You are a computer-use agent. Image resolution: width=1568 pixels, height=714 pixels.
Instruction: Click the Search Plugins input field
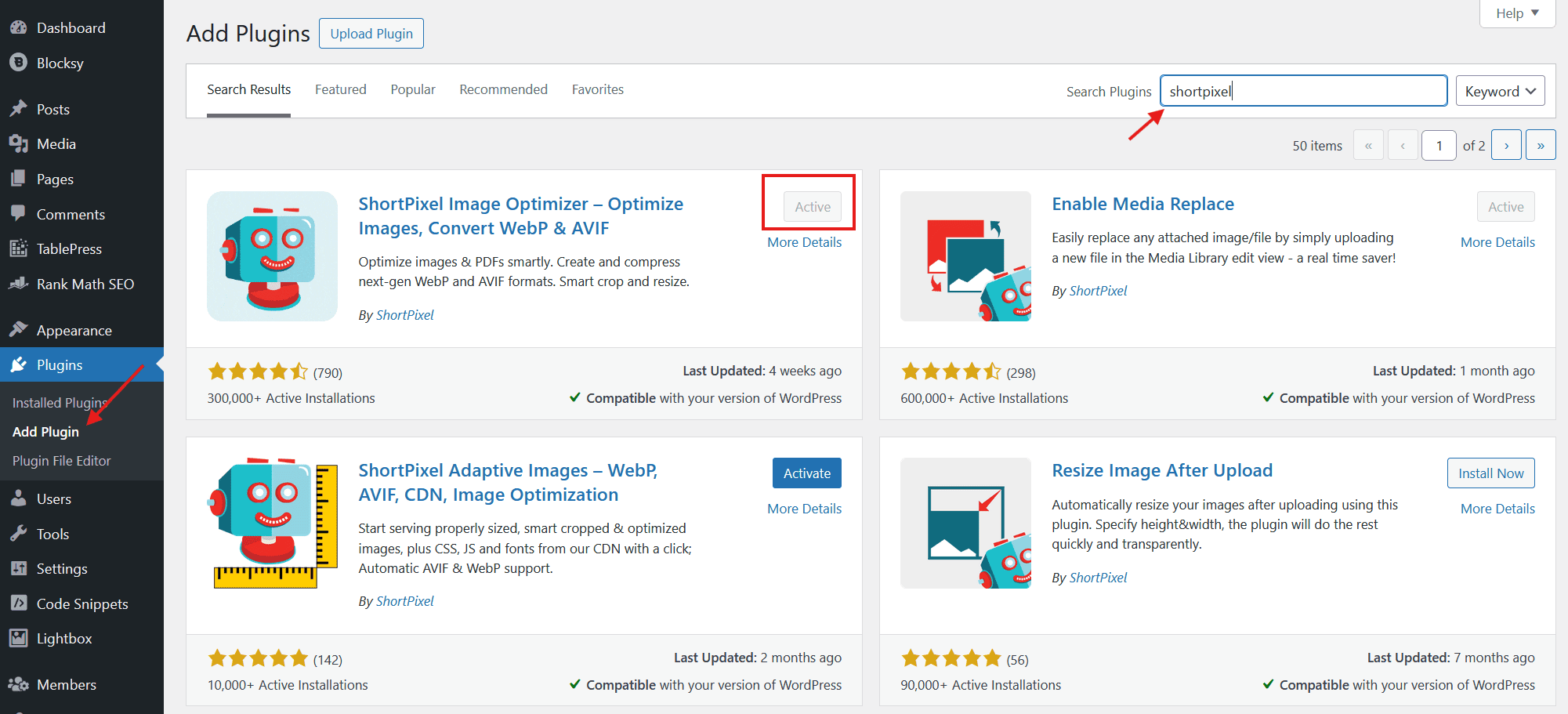pos(1302,91)
